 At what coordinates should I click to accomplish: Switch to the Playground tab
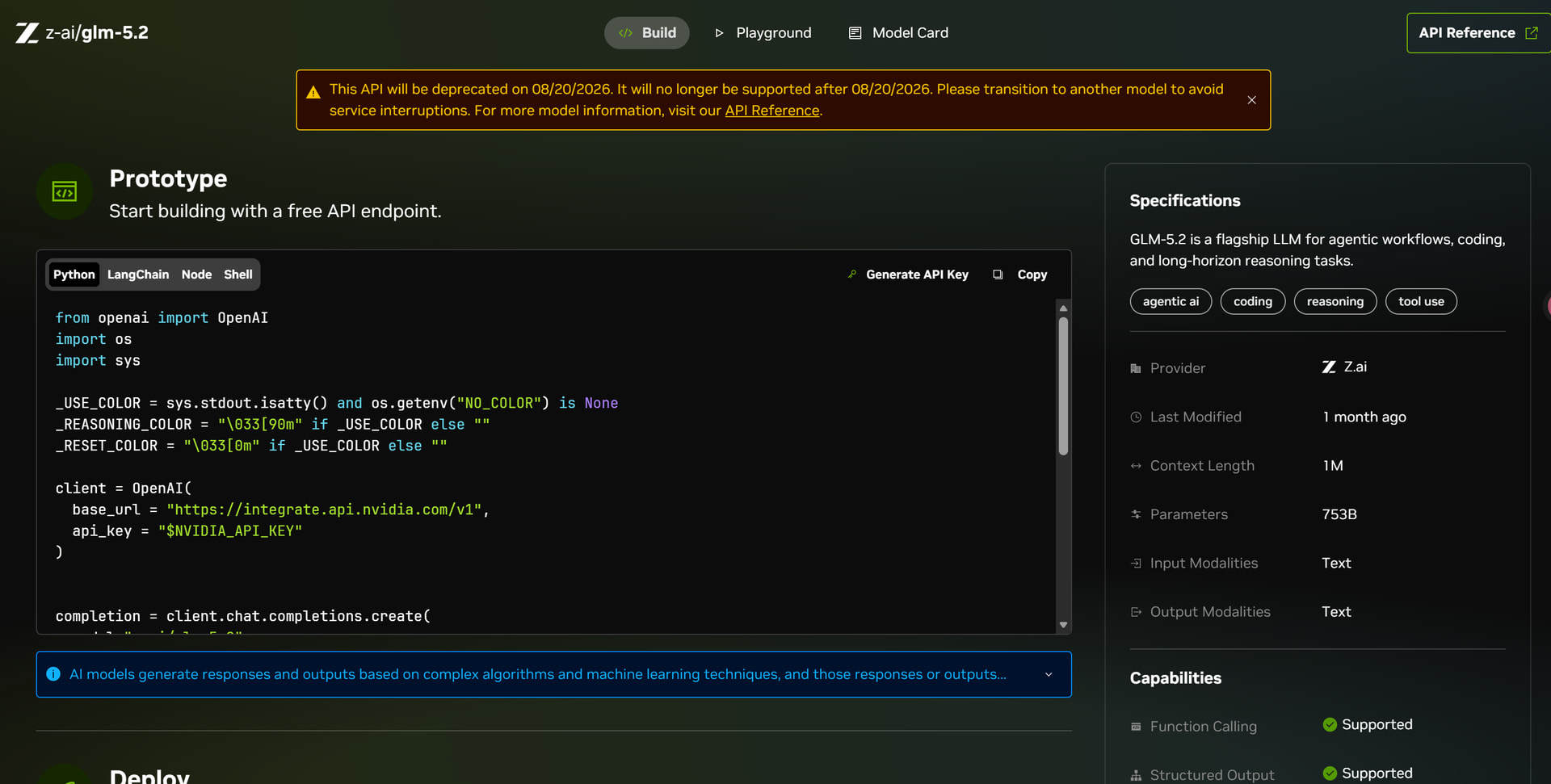[763, 33]
